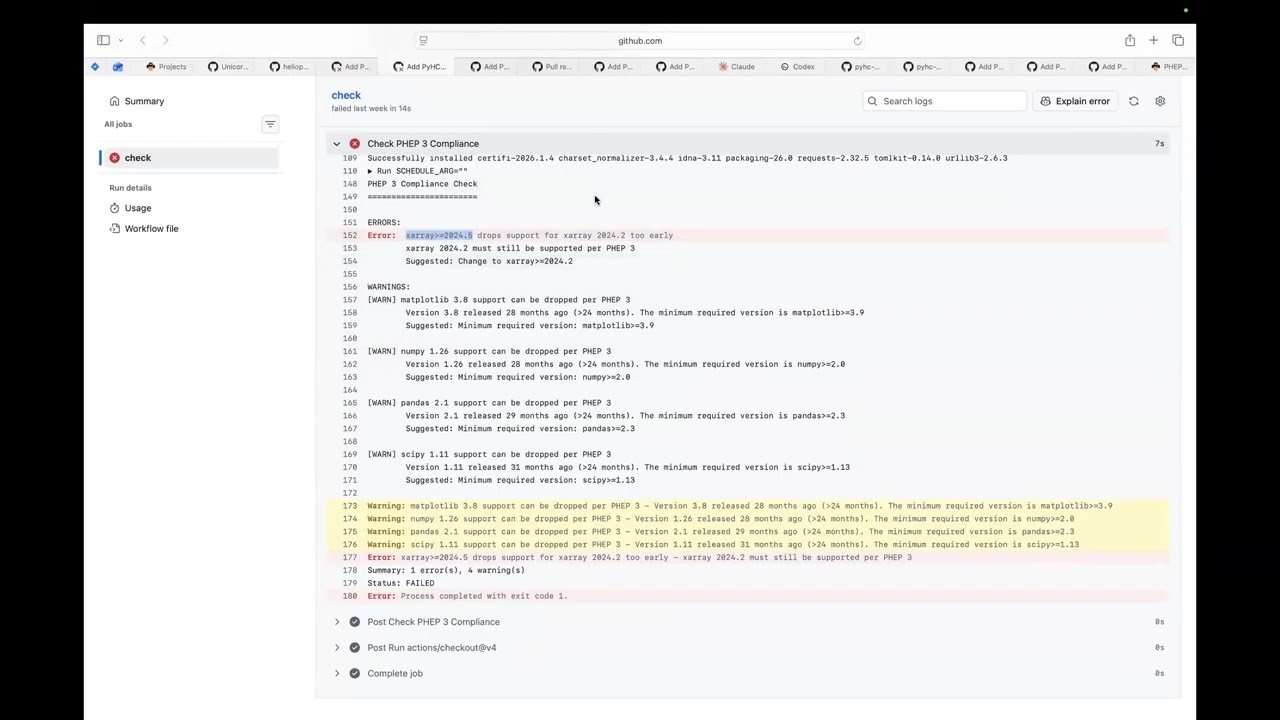The height and width of the screenshot is (720, 1280).
Task: Expand the Post Run actions/checkout@v4 step
Action: [x=337, y=648]
